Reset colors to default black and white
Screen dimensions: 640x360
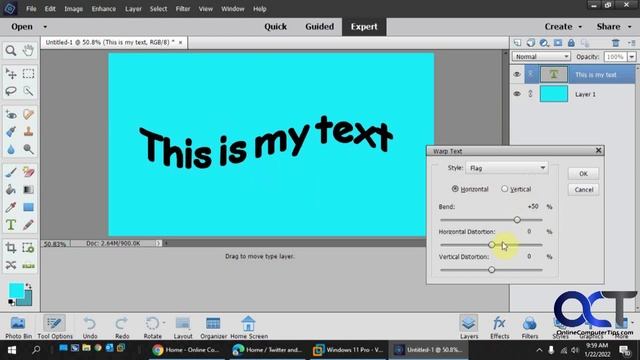tap(11, 302)
